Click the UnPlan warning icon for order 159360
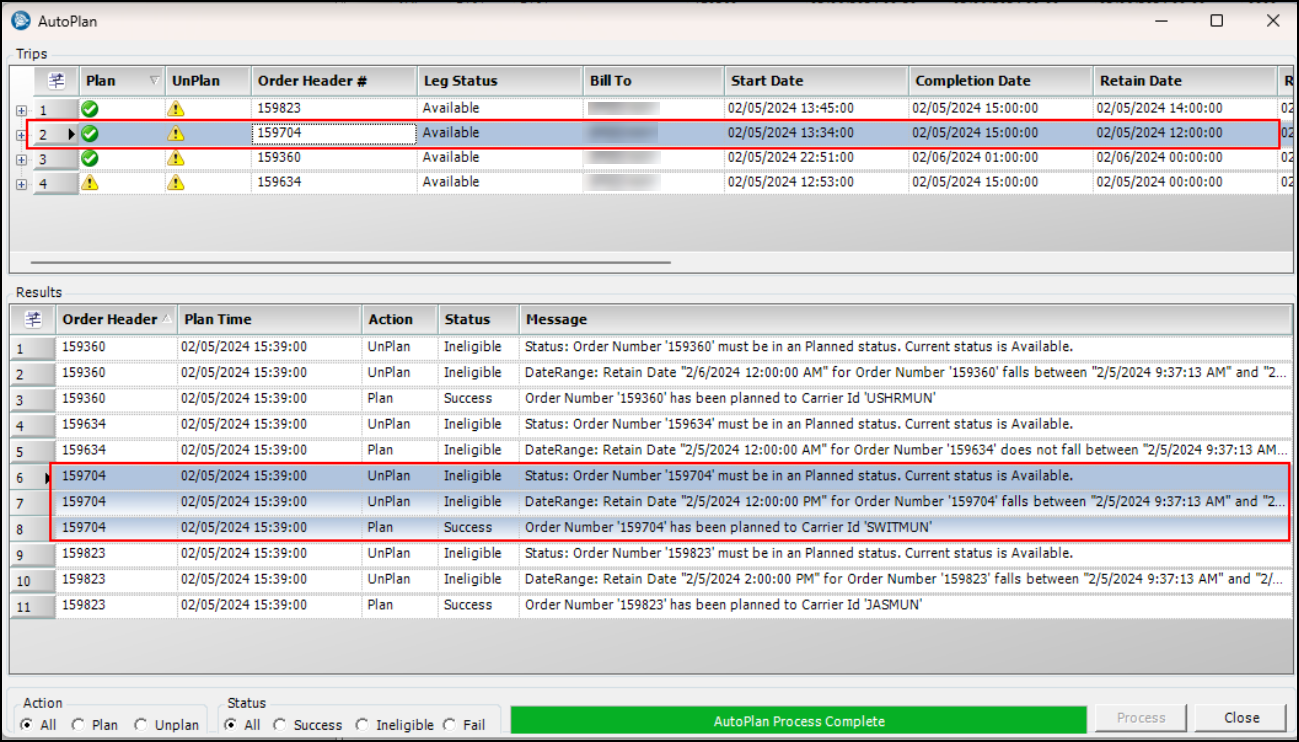Viewport: 1299px width, 742px height. point(176,158)
